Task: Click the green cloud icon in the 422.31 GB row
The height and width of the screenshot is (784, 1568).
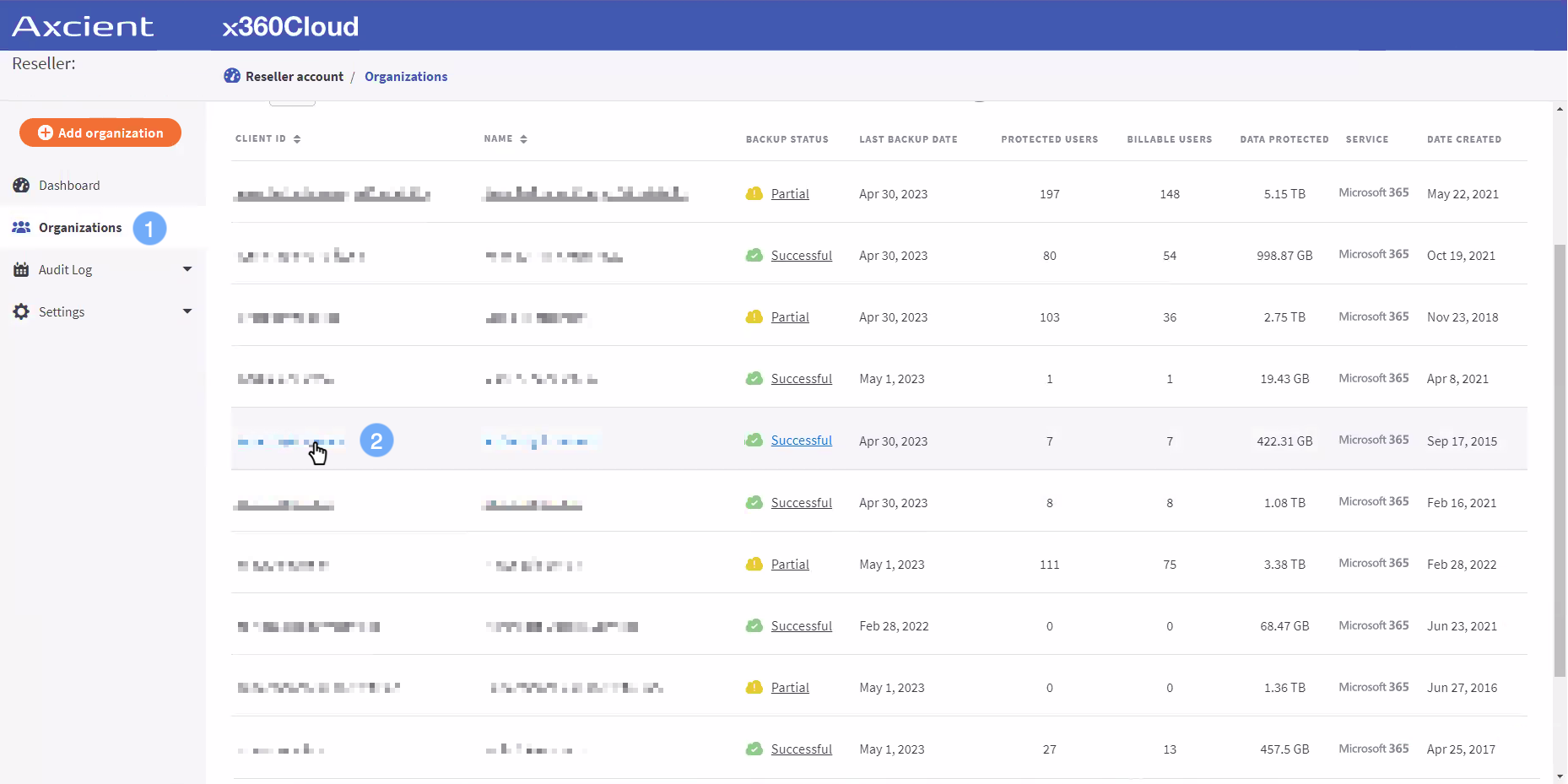Action: pos(754,440)
